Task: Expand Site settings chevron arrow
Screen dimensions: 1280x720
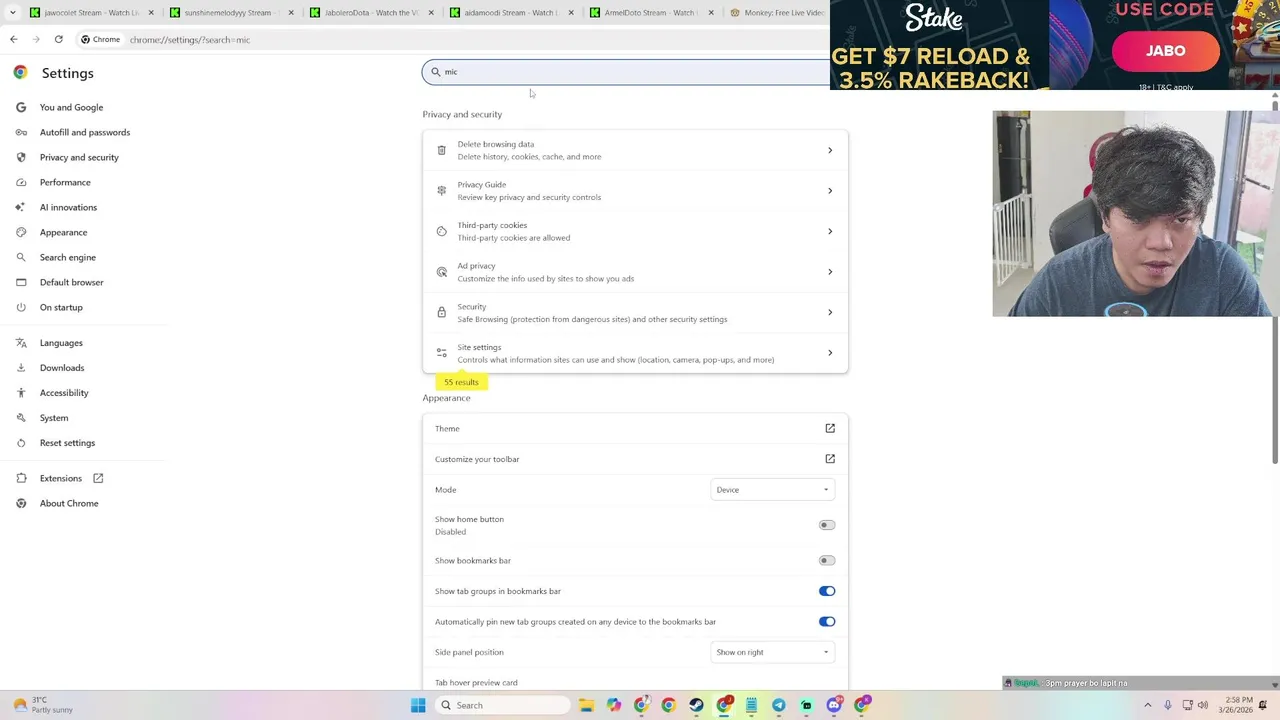Action: tap(830, 353)
